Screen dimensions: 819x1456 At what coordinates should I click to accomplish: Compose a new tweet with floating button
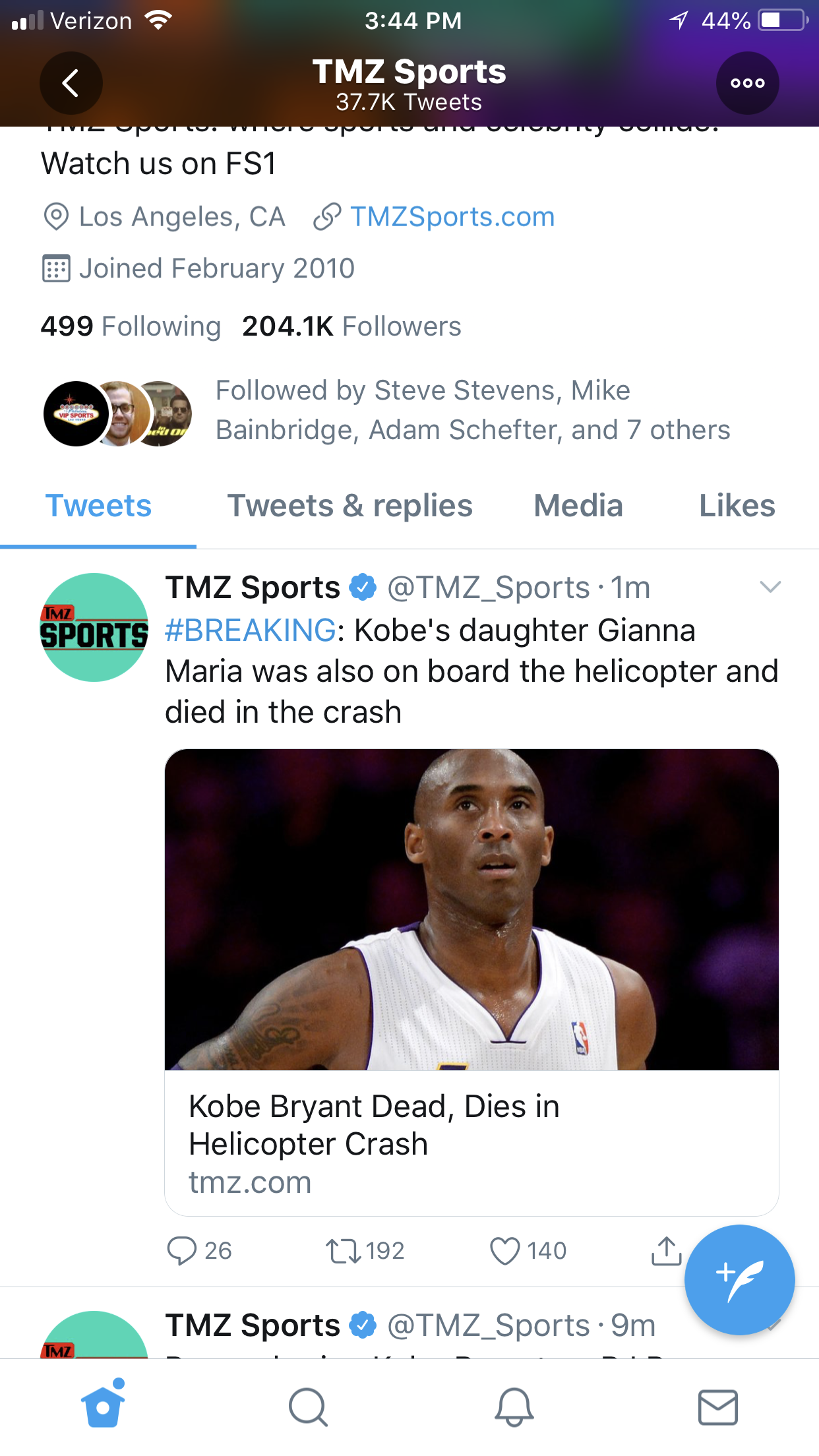tap(739, 1280)
